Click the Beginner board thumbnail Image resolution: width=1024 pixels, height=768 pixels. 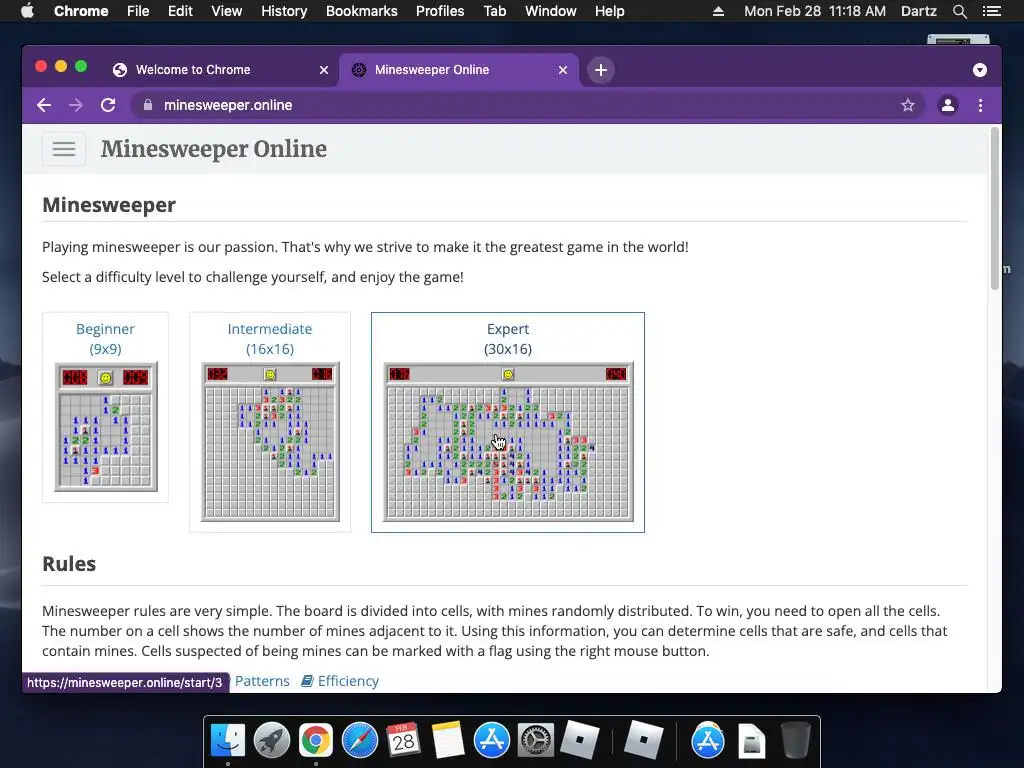(x=106, y=426)
